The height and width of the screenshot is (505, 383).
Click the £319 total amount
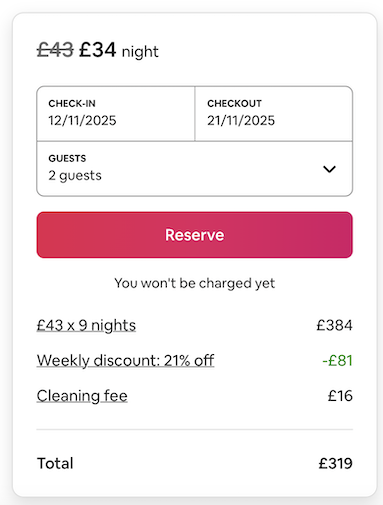(335, 463)
